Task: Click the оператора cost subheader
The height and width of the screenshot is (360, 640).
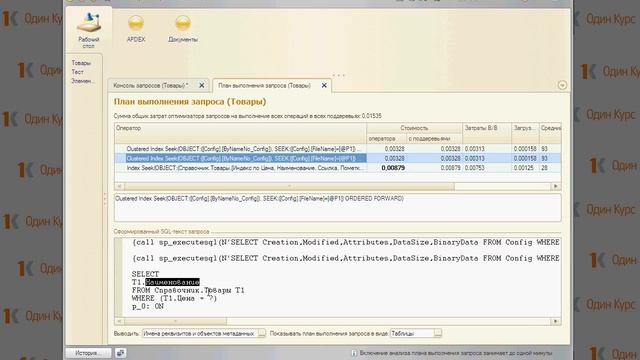Action: 387,138
